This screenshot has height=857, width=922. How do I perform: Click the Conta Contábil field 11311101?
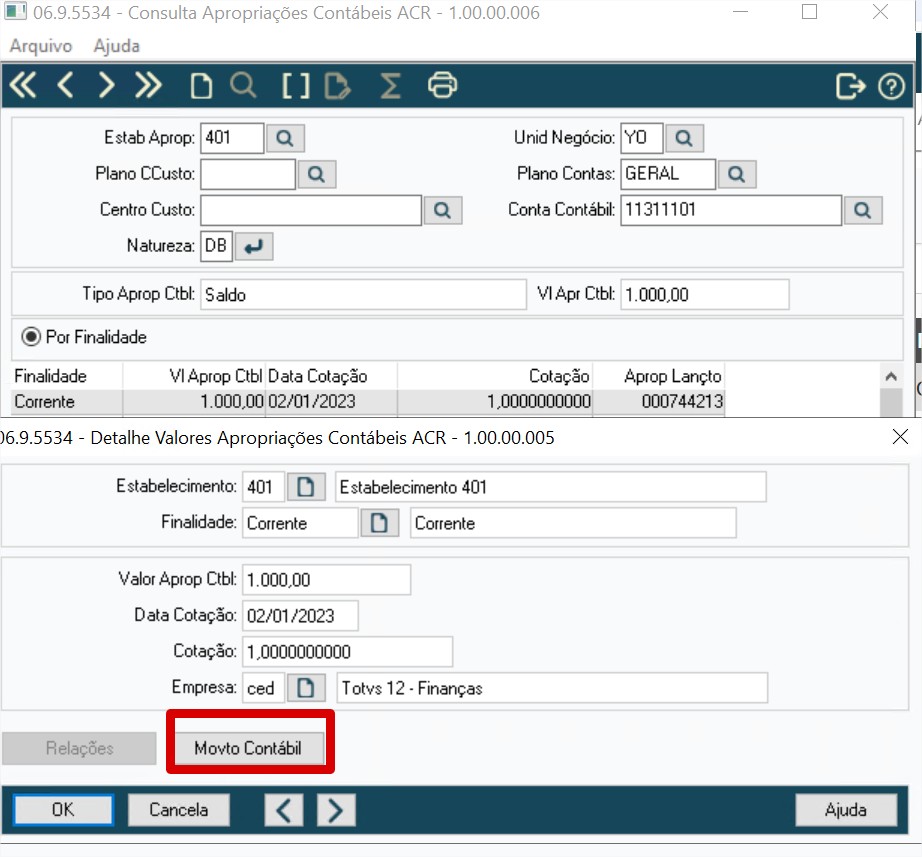tap(731, 210)
